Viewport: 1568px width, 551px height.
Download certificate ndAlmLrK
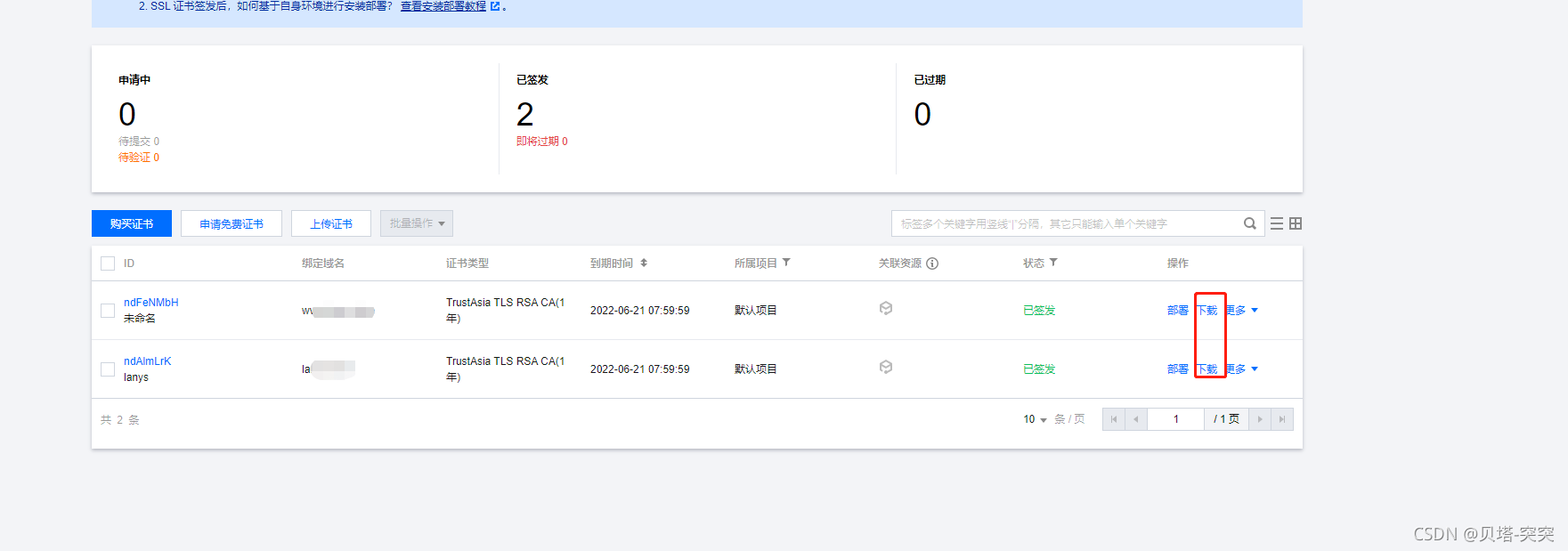click(1206, 369)
